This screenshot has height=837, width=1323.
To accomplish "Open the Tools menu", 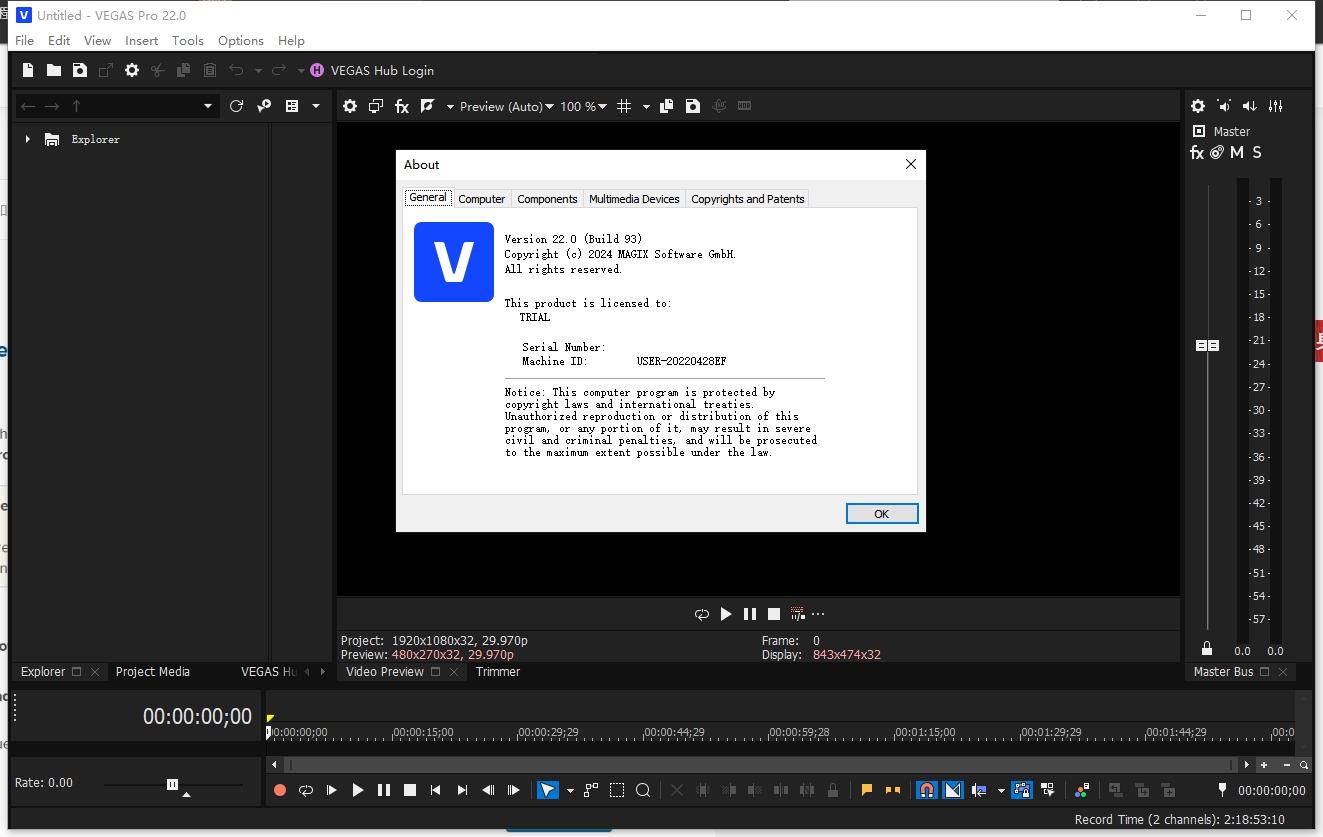I will tap(187, 41).
